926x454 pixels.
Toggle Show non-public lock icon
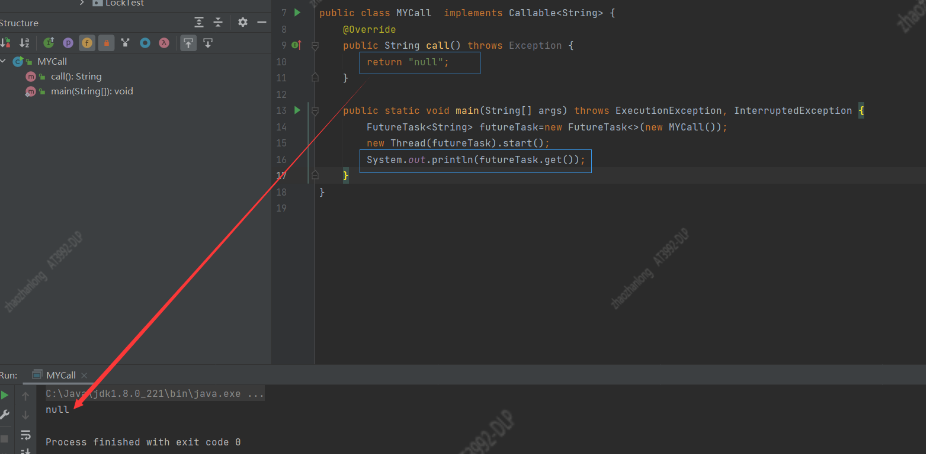(106, 43)
